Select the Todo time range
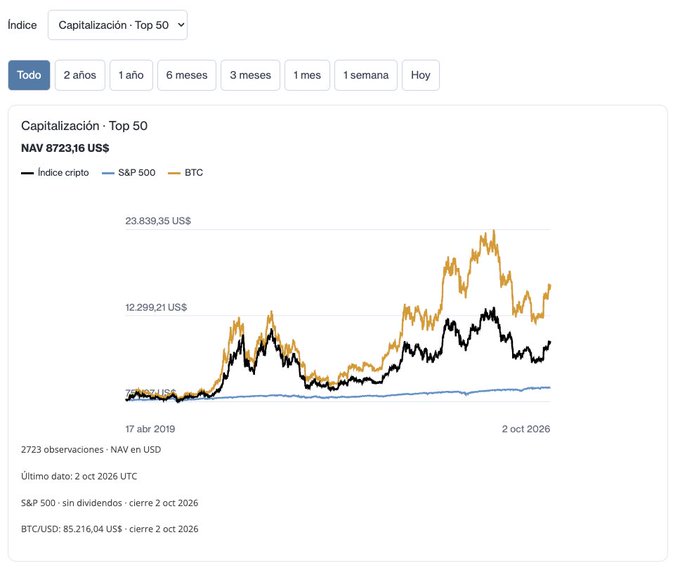This screenshot has width=680, height=568. click(x=29, y=75)
